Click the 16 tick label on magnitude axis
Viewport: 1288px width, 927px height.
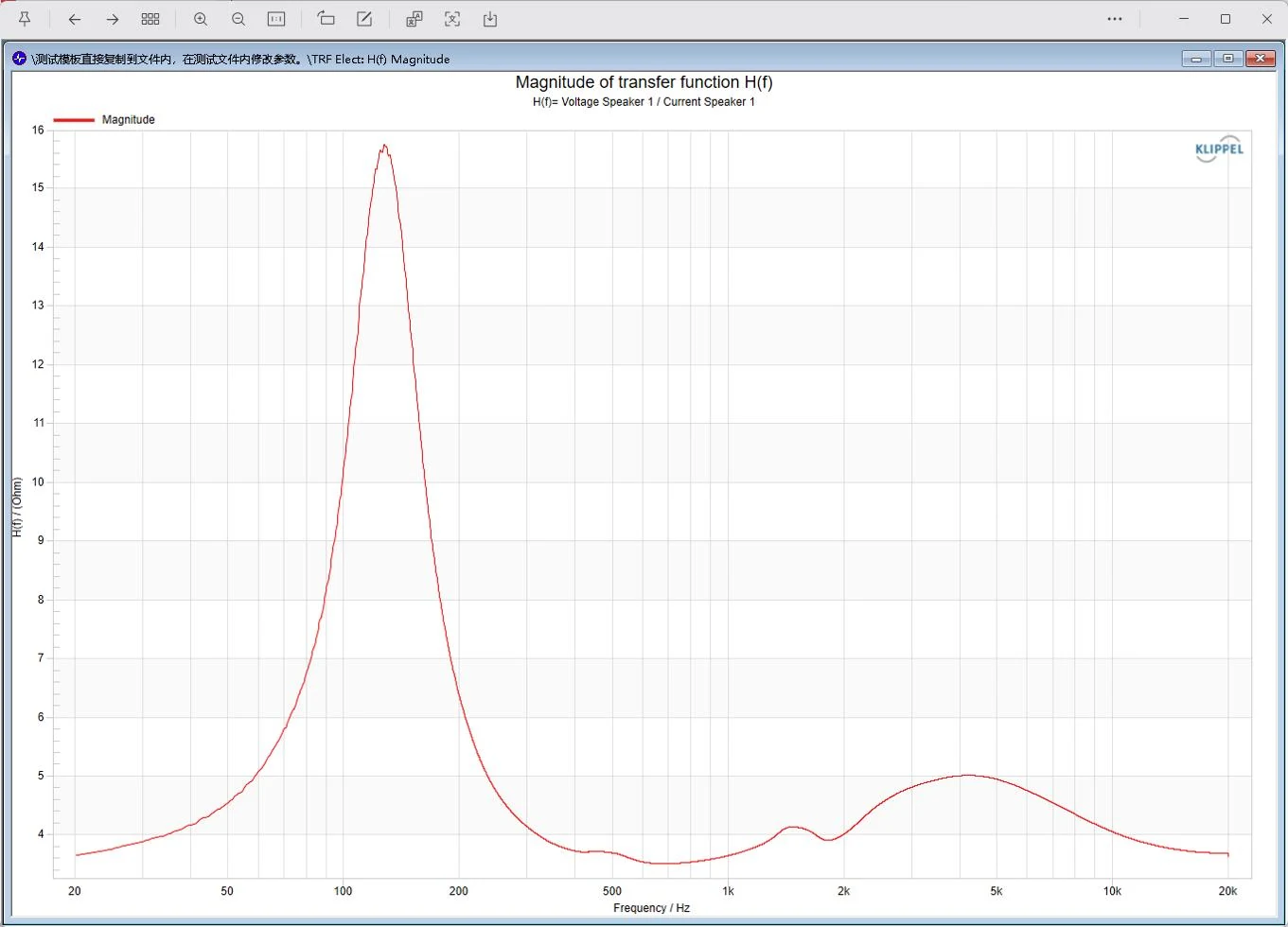(x=38, y=131)
